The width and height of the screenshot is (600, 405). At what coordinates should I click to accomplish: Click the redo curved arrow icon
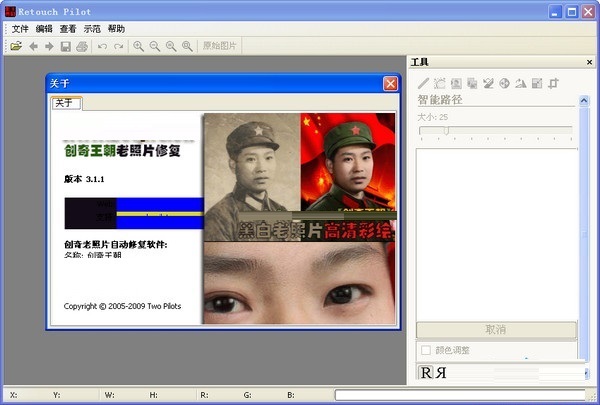(119, 46)
